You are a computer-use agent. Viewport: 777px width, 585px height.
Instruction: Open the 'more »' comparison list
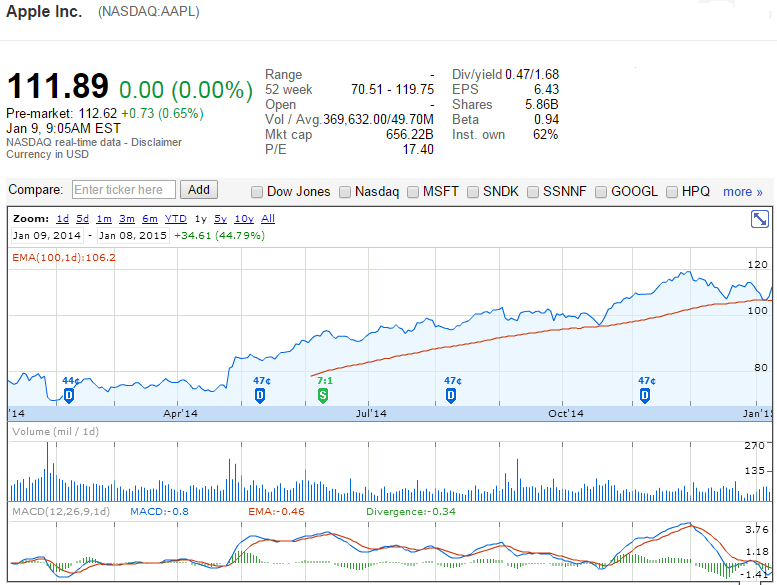[742, 192]
